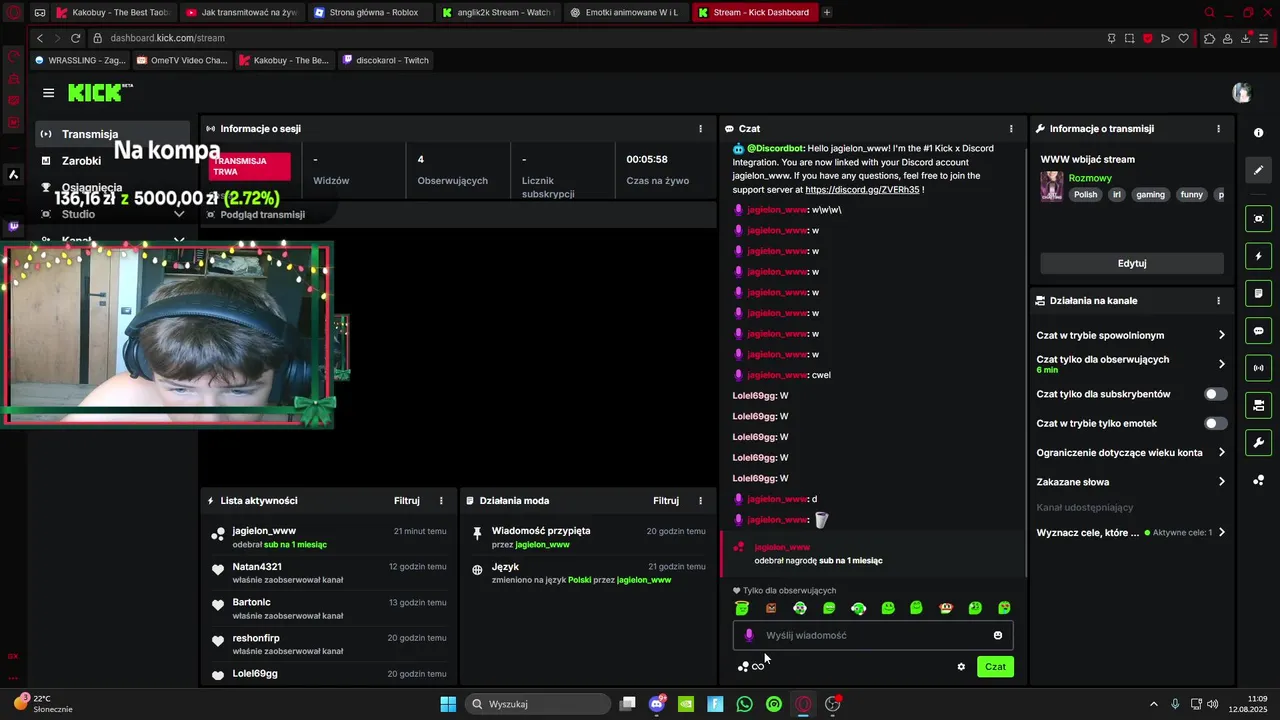Toggle the wrench stream info widget icon
Viewport: 1280px width, 720px height.
coord(1258,443)
